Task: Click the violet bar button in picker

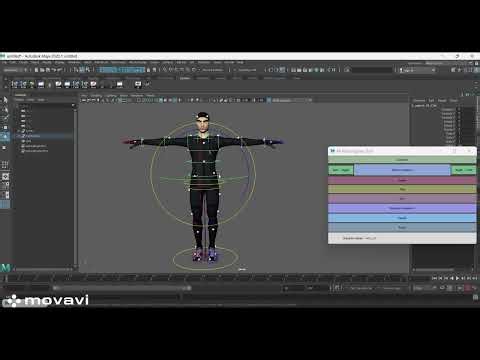Action: pyautogui.click(x=402, y=208)
